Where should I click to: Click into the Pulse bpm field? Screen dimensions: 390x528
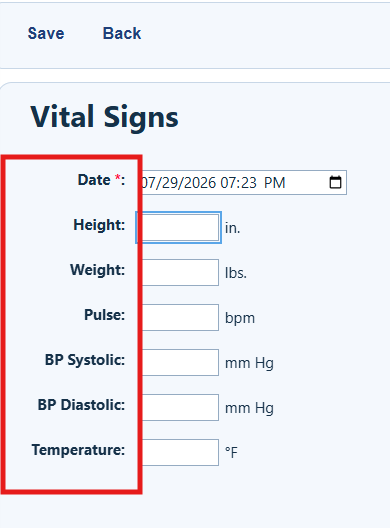click(178, 318)
